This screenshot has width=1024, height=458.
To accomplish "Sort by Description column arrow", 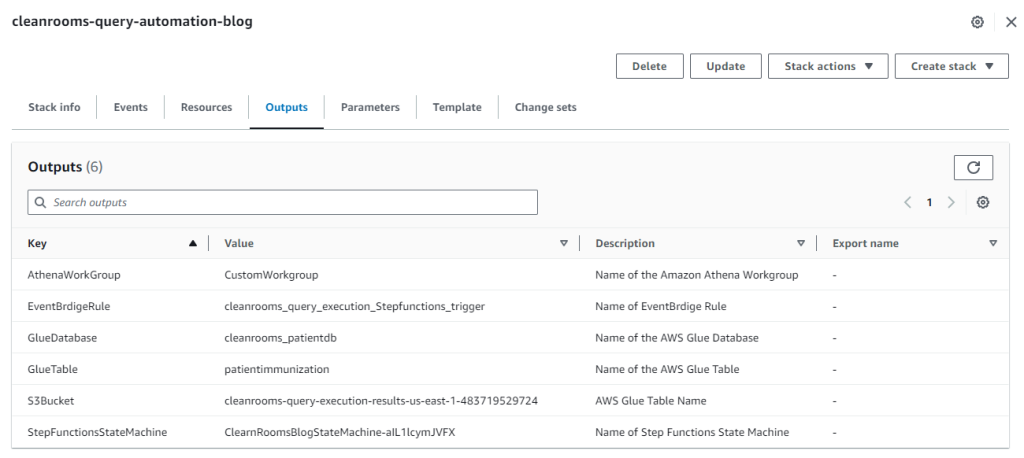I will click(801, 243).
